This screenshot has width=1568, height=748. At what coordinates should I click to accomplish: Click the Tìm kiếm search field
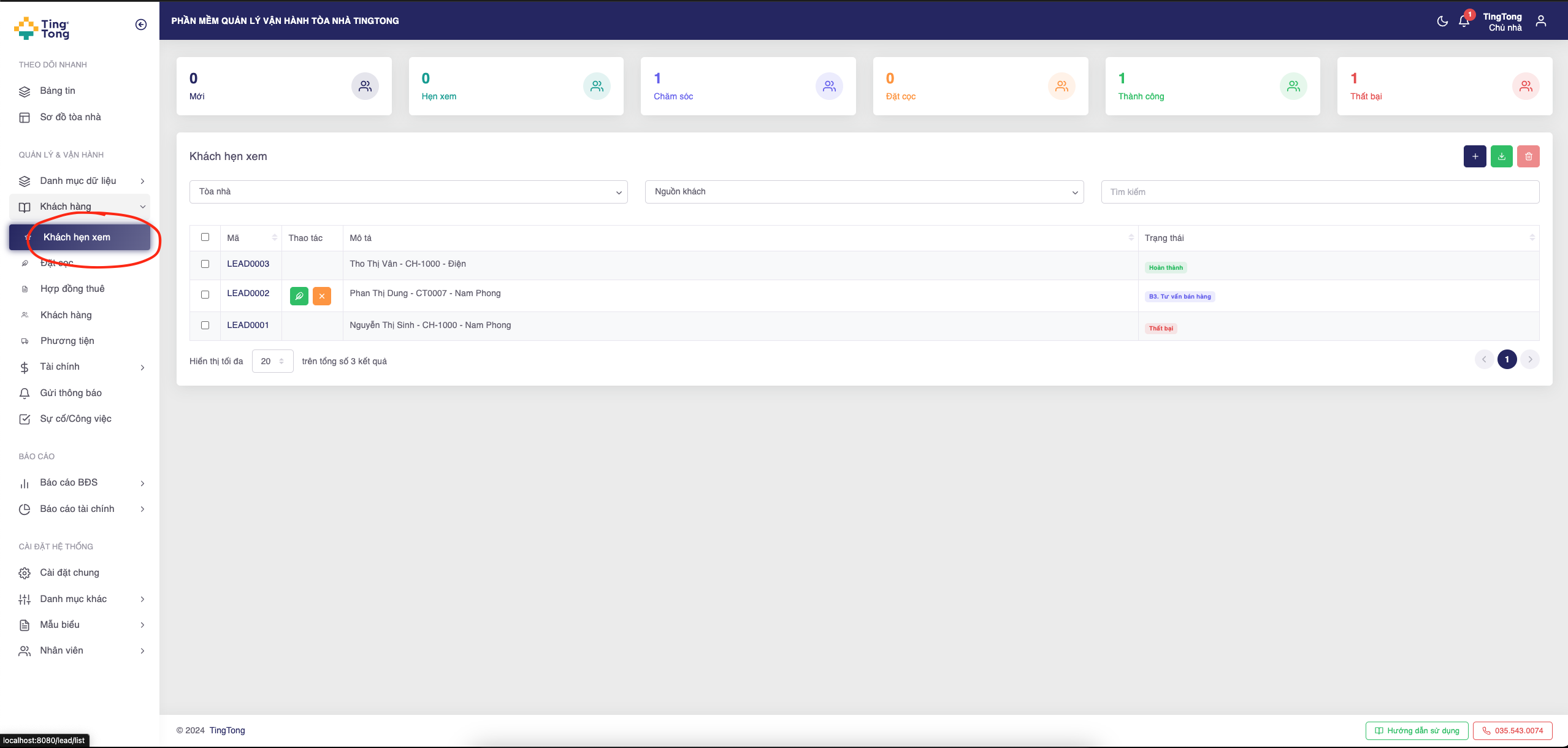pos(1320,192)
